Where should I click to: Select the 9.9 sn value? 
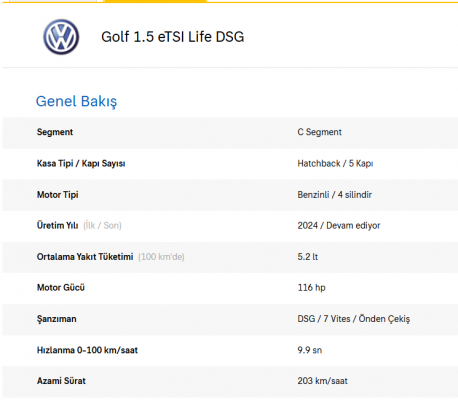310,350
